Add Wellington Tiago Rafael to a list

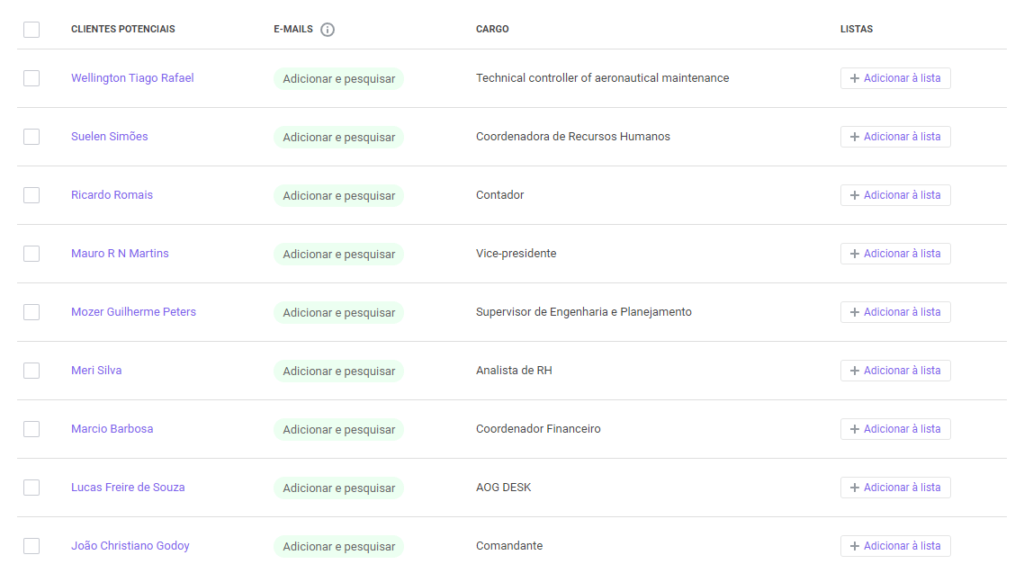[x=895, y=78]
